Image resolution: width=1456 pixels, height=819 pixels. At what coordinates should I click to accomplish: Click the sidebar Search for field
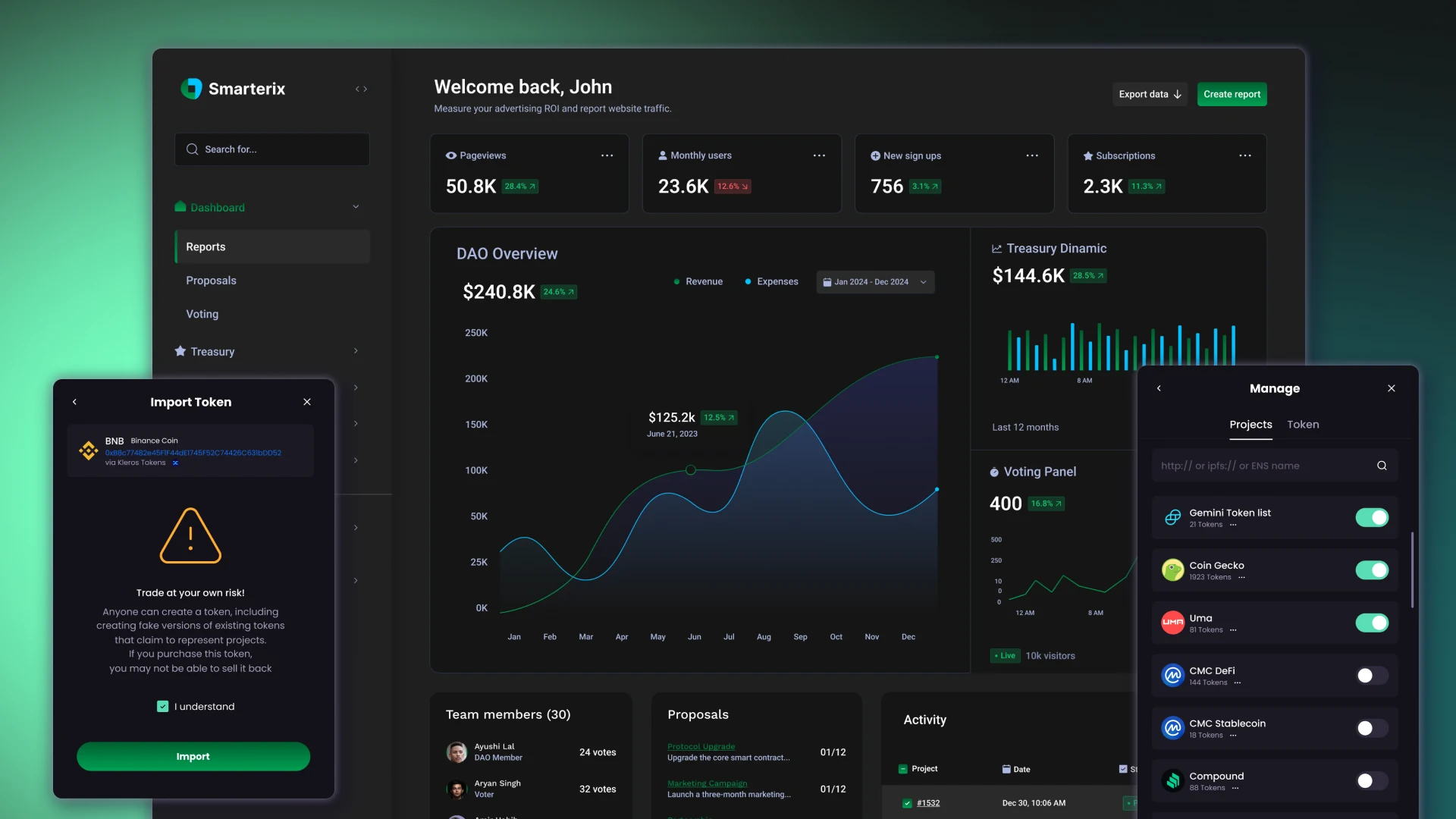(272, 149)
